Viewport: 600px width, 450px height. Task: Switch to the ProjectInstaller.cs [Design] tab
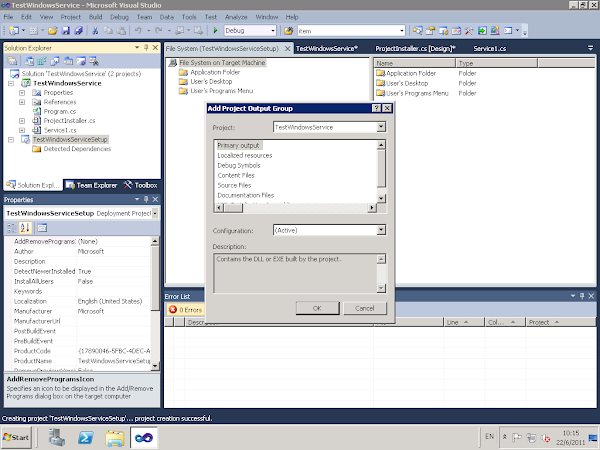415,49
